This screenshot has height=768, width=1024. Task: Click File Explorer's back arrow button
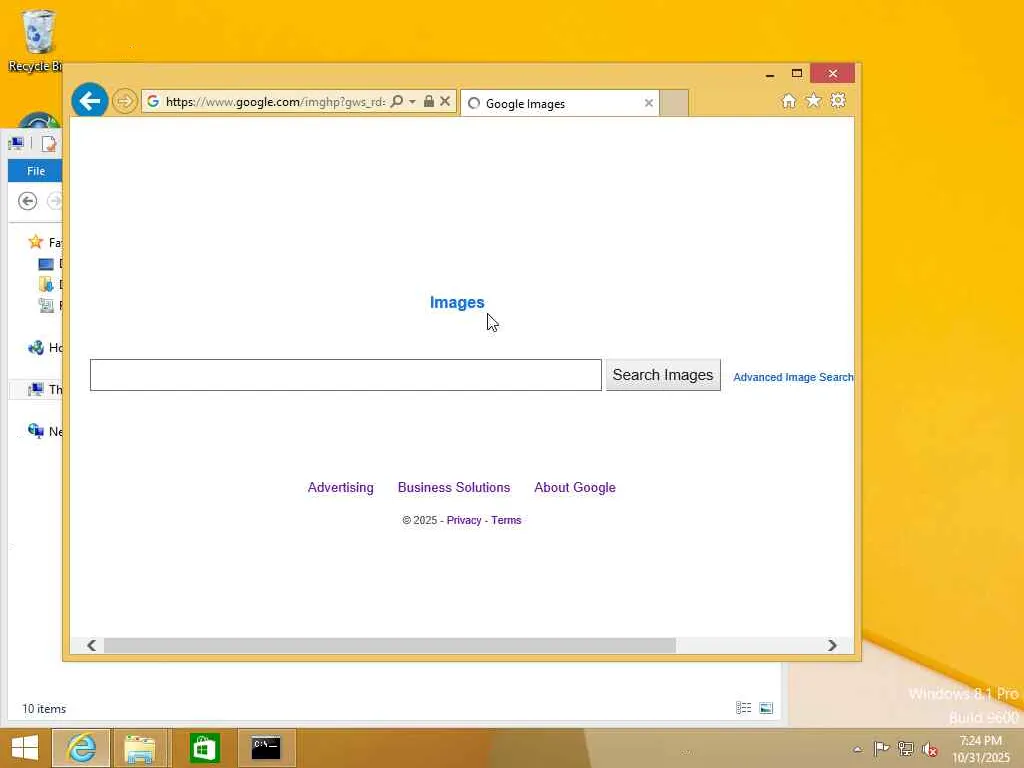point(27,201)
